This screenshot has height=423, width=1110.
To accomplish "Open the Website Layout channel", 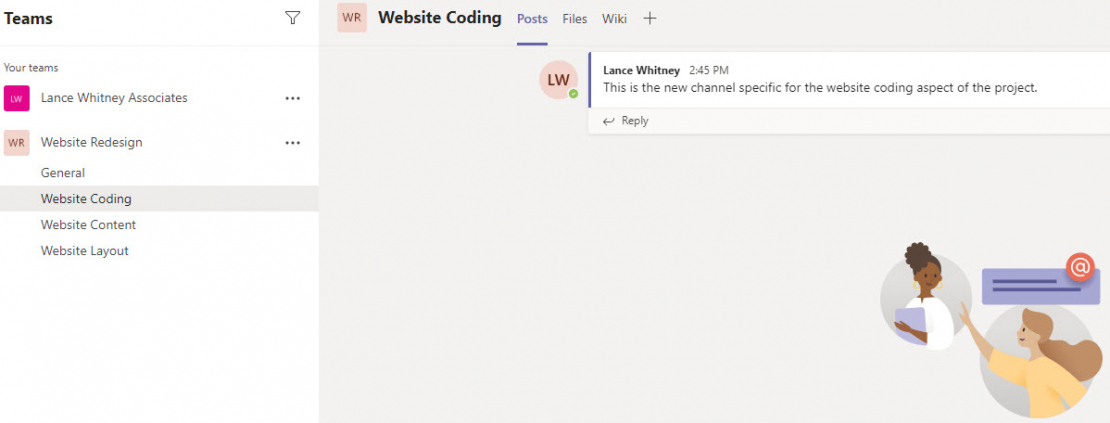I will click(x=85, y=251).
